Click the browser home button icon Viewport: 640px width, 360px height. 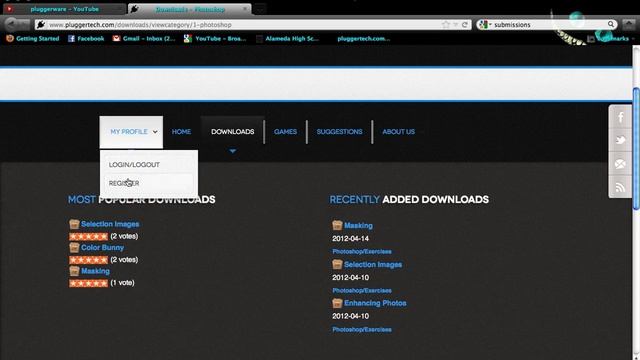pos(629,24)
